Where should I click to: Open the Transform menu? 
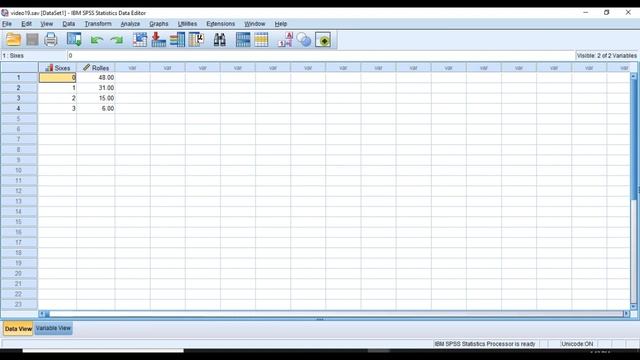pos(98,24)
